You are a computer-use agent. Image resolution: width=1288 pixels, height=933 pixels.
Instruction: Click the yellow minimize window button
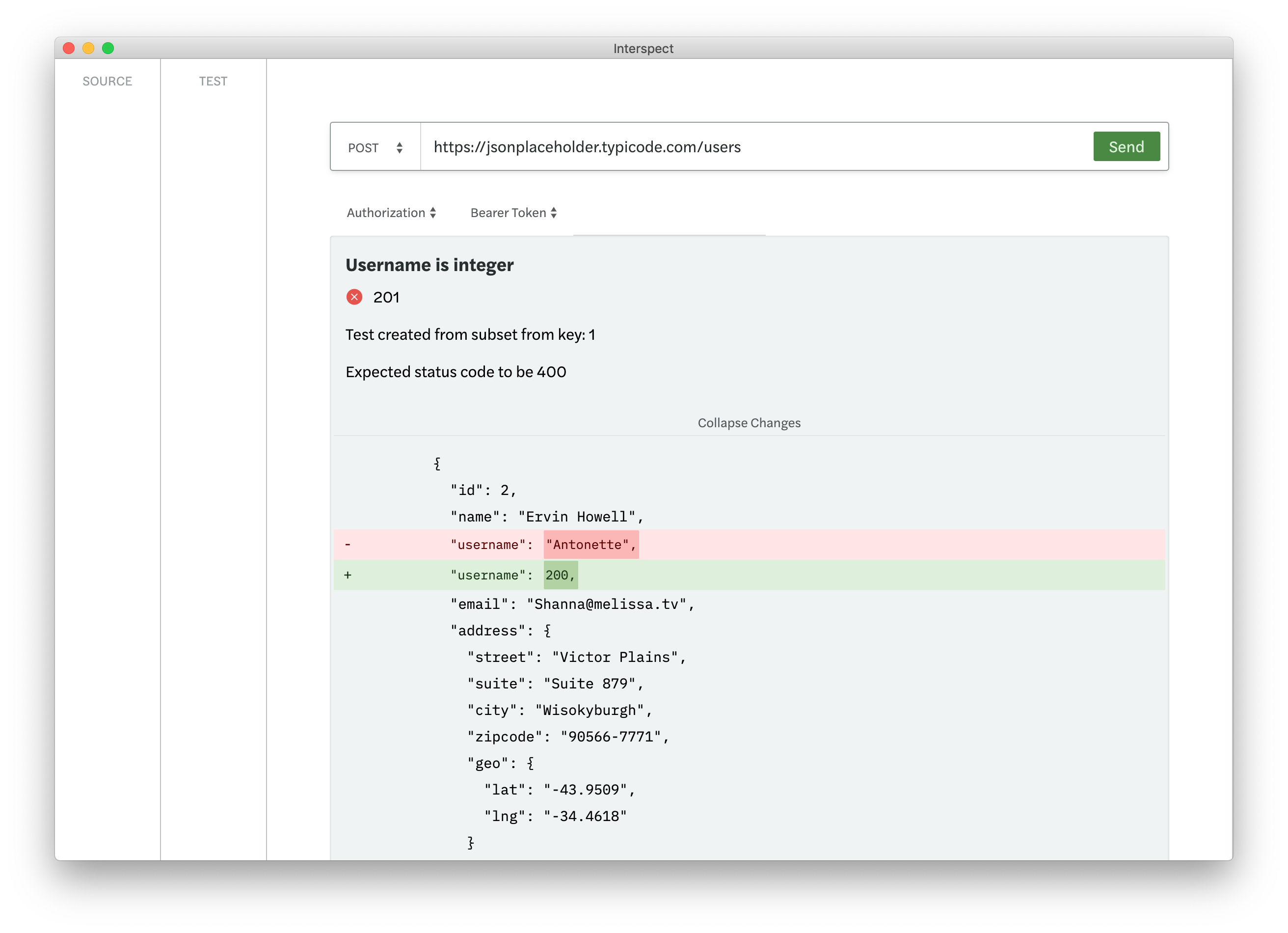click(x=88, y=48)
